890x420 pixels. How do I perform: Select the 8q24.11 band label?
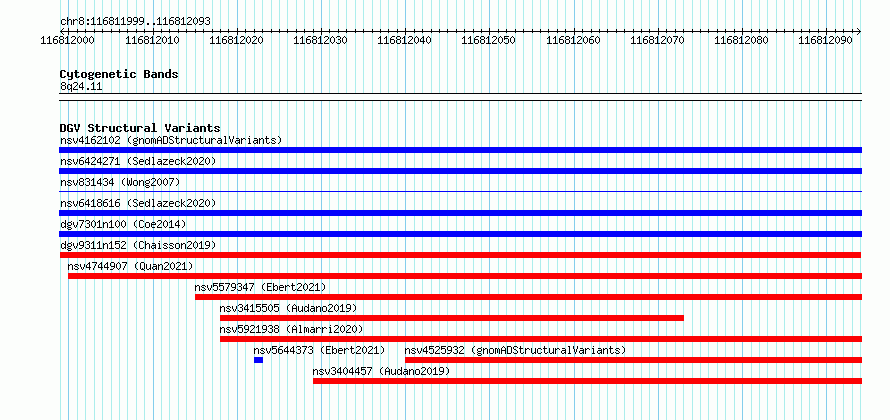(x=81, y=86)
